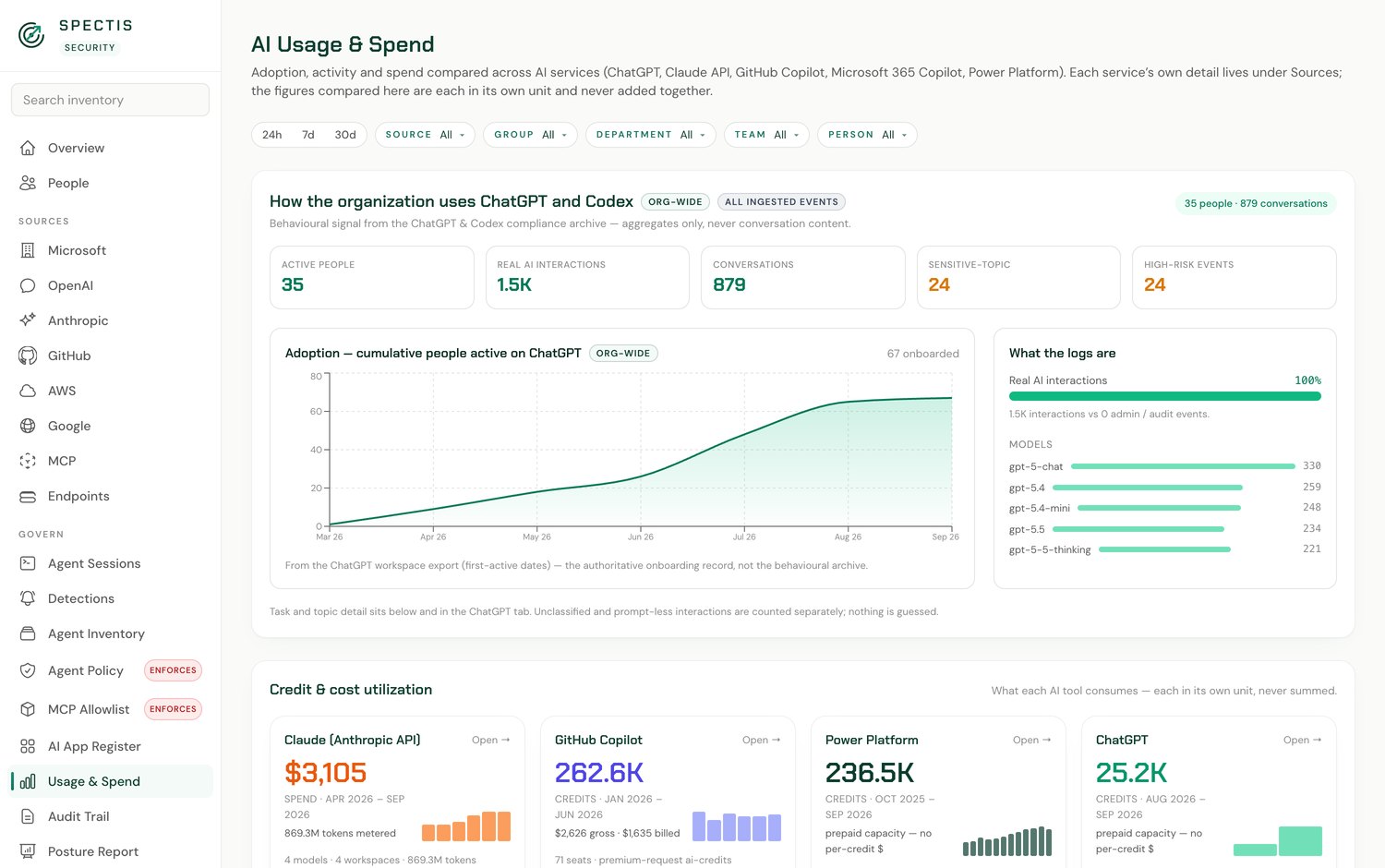Click the '67 onboarded' label
Image resolution: width=1385 pixels, height=868 pixels.
point(922,354)
